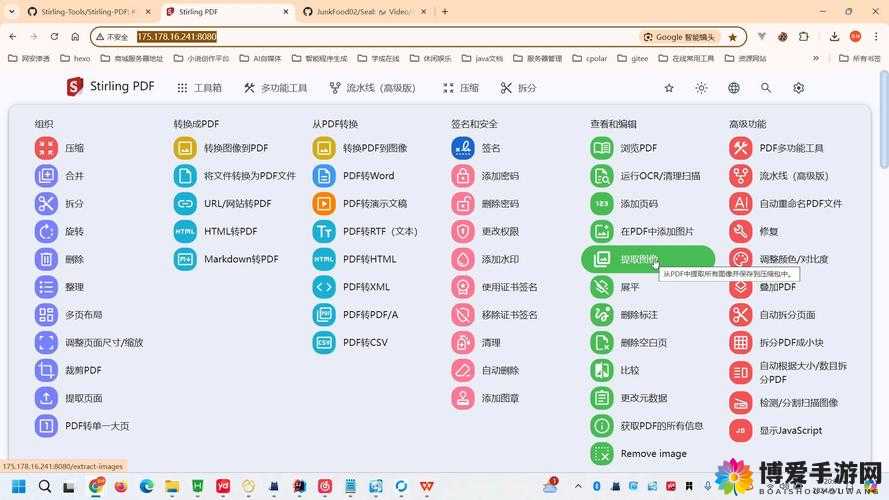Select the 拆分 scissors icon under 组织
The height and width of the screenshot is (500, 889).
[x=46, y=204]
